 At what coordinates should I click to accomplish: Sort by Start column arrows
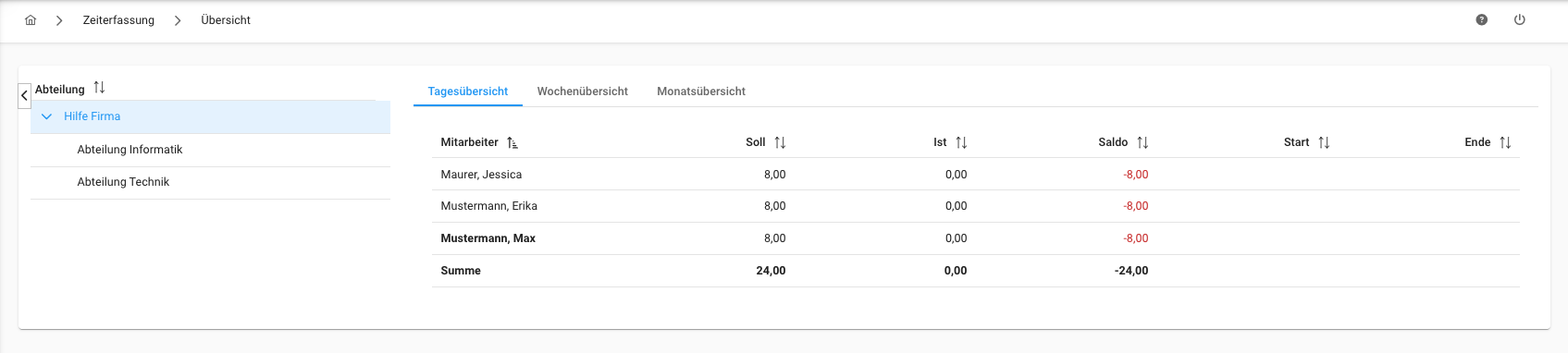pyautogui.click(x=1324, y=142)
